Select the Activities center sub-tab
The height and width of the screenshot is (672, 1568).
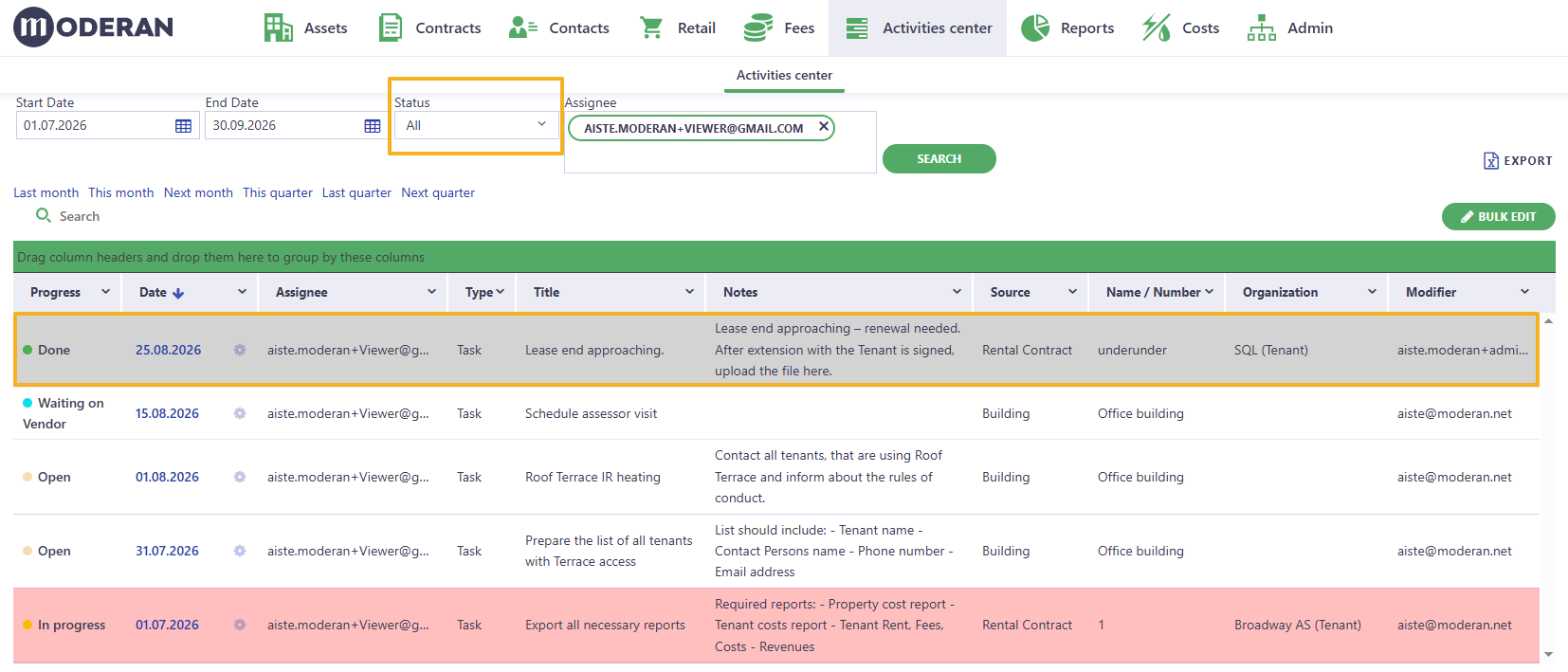pos(784,76)
